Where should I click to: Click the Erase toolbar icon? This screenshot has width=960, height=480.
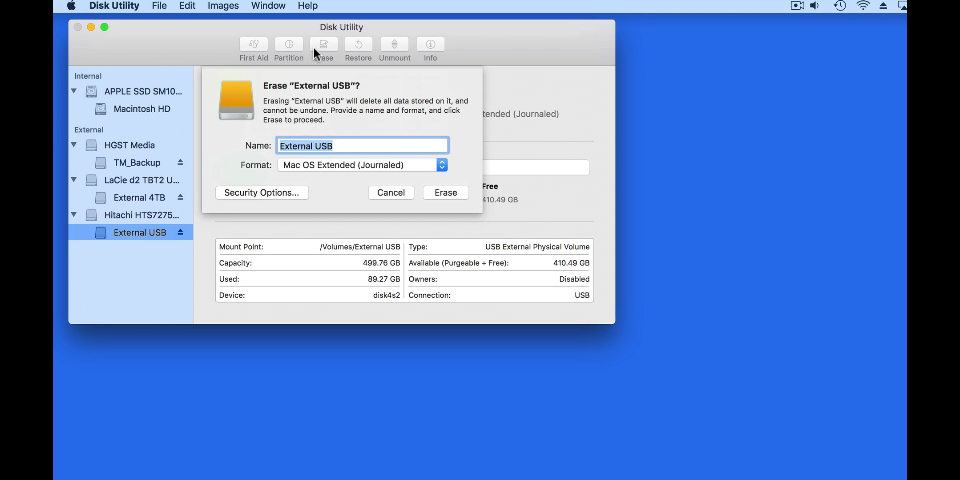(324, 44)
